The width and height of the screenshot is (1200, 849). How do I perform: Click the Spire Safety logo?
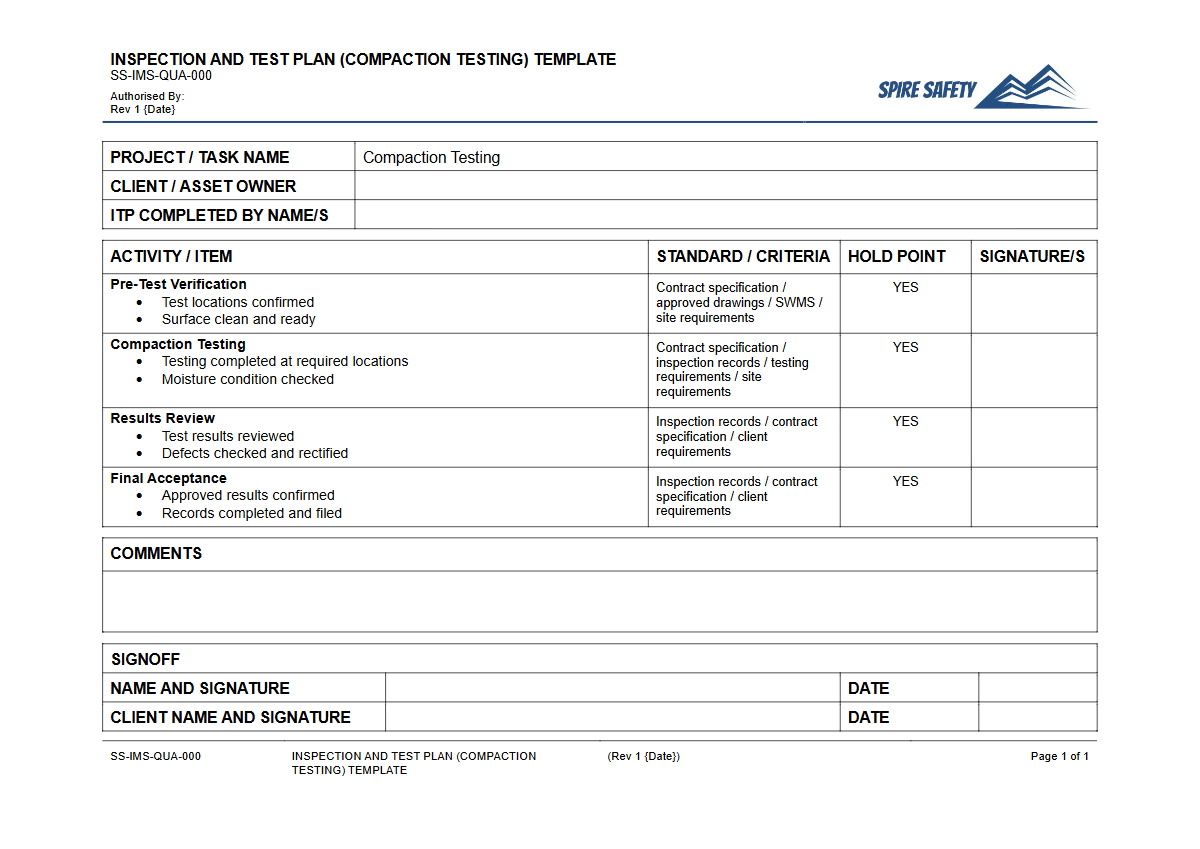[x=983, y=87]
